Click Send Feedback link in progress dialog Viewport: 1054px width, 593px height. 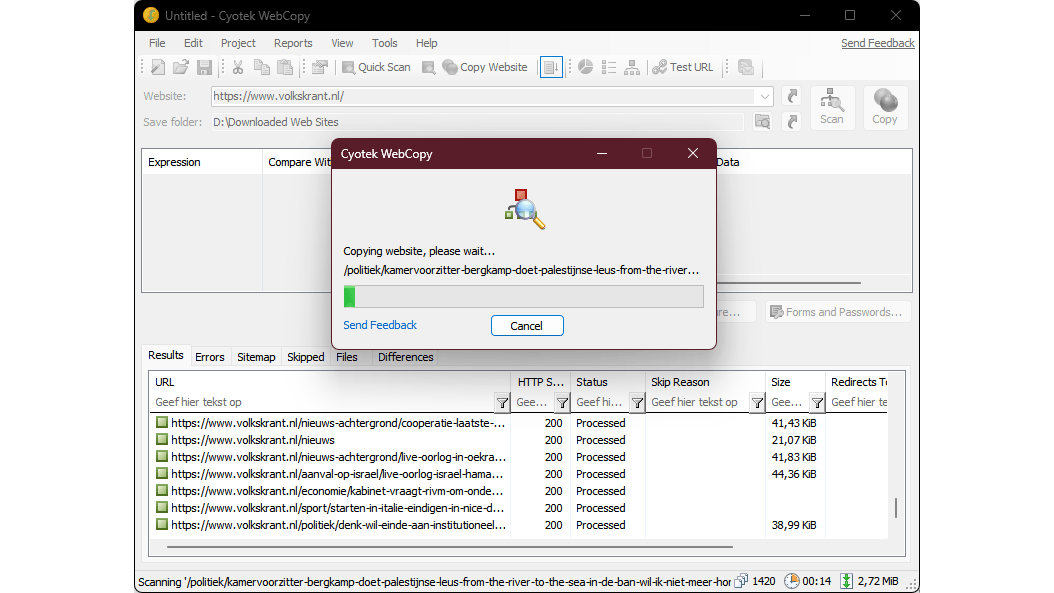coord(380,325)
